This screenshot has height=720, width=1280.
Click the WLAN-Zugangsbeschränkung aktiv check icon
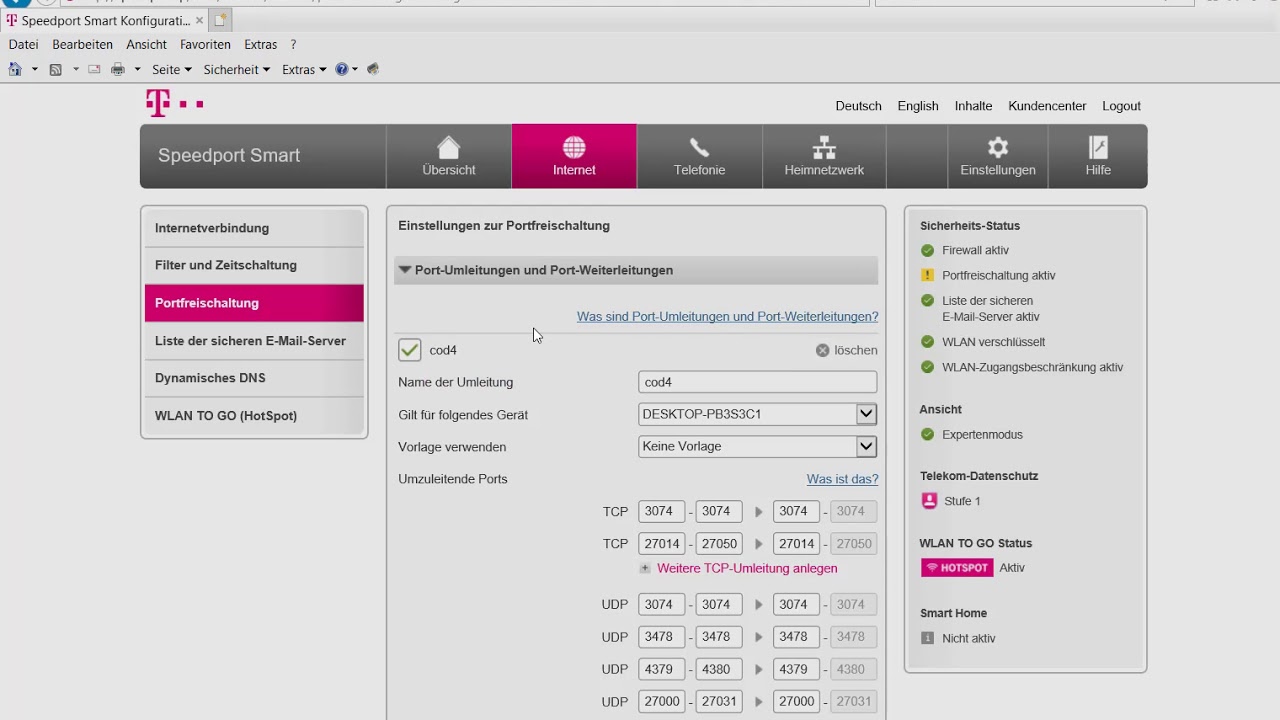928,367
